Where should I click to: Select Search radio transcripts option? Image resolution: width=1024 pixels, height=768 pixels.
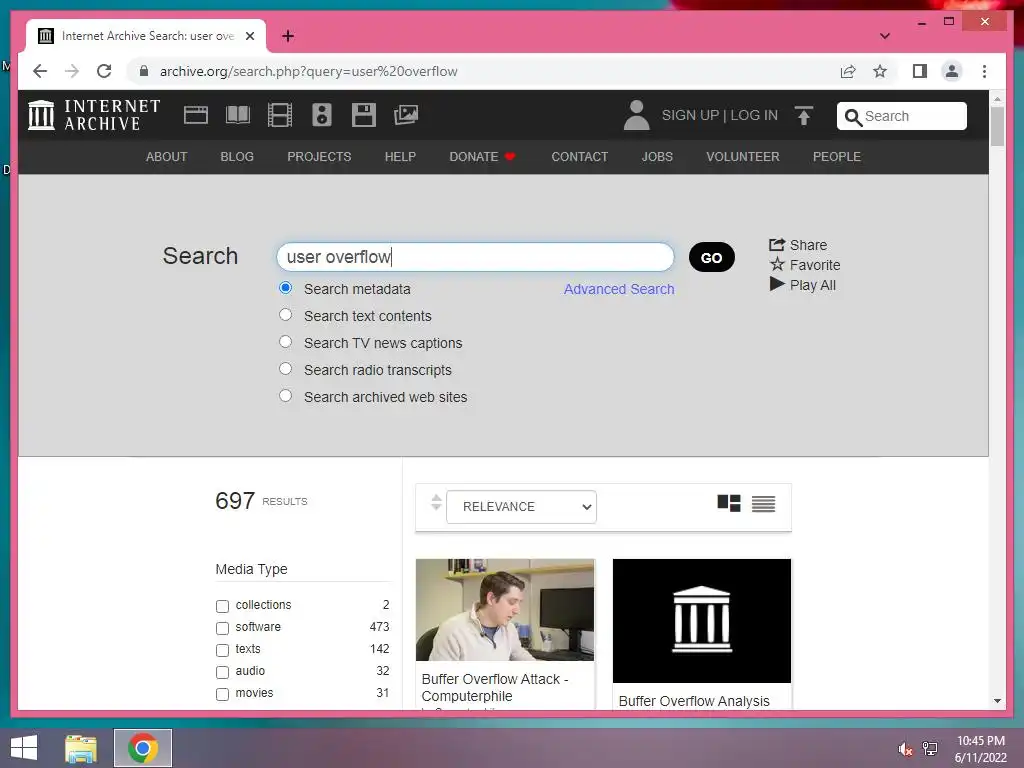pos(285,368)
